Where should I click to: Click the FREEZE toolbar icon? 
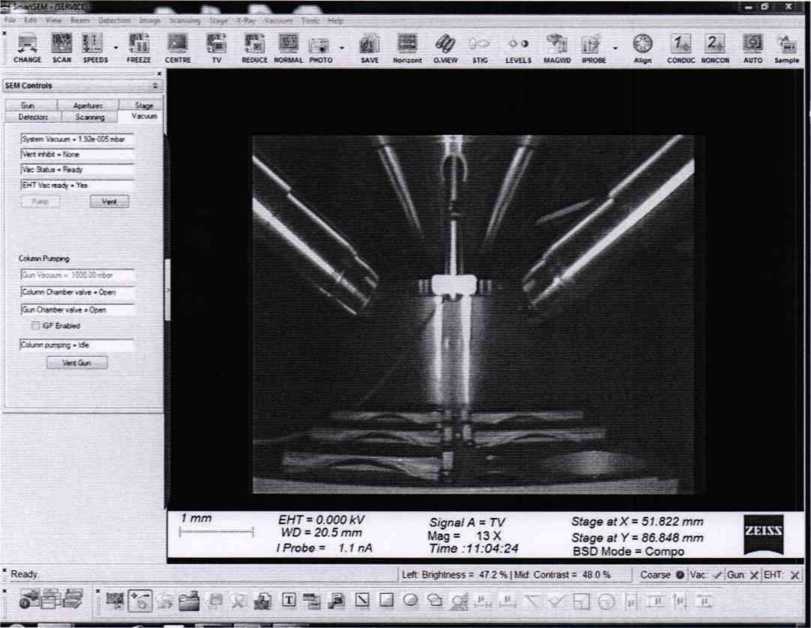click(x=139, y=45)
